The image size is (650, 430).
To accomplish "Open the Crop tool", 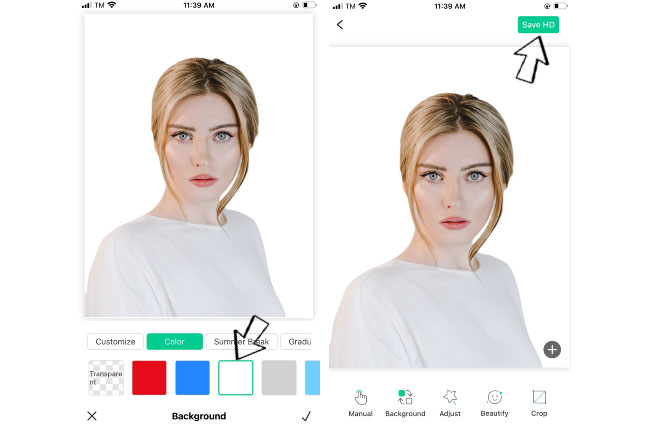I will (539, 403).
